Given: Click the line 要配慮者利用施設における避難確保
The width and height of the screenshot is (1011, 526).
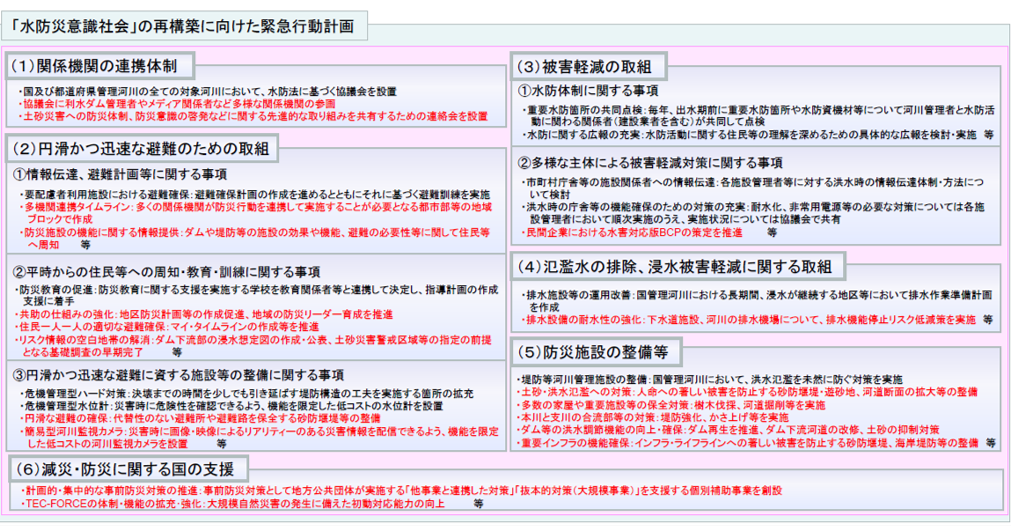Looking at the screenshot, I should pyautogui.click(x=254, y=195).
